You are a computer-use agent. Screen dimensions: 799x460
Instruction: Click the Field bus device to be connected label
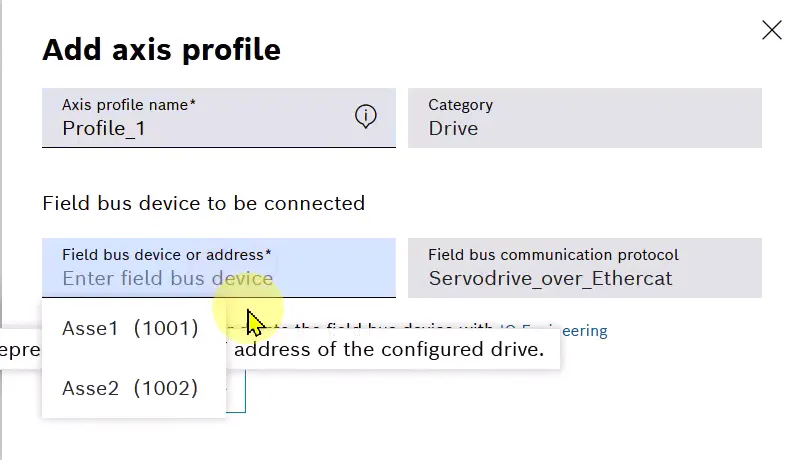204,203
